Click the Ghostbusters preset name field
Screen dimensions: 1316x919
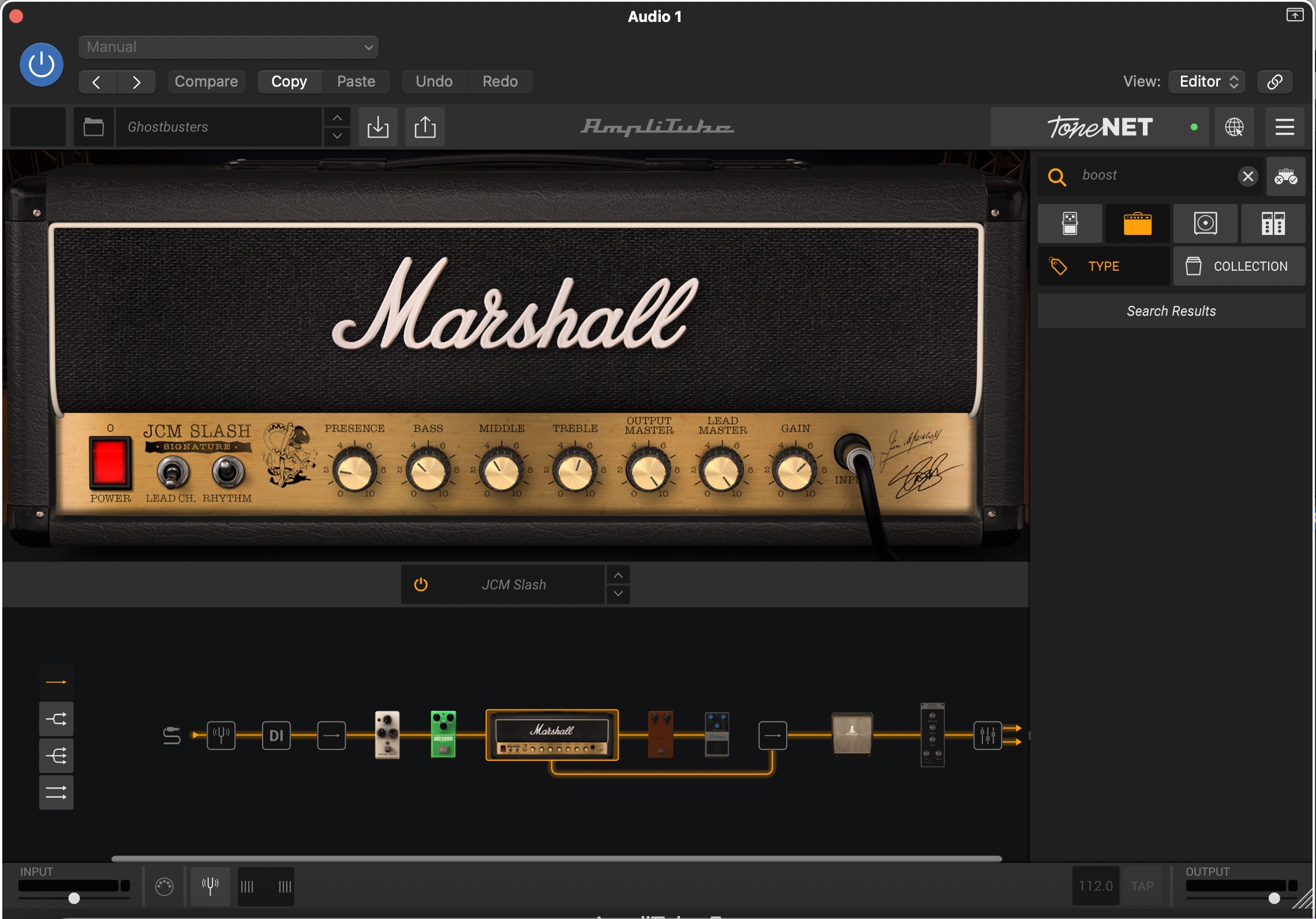pos(219,127)
